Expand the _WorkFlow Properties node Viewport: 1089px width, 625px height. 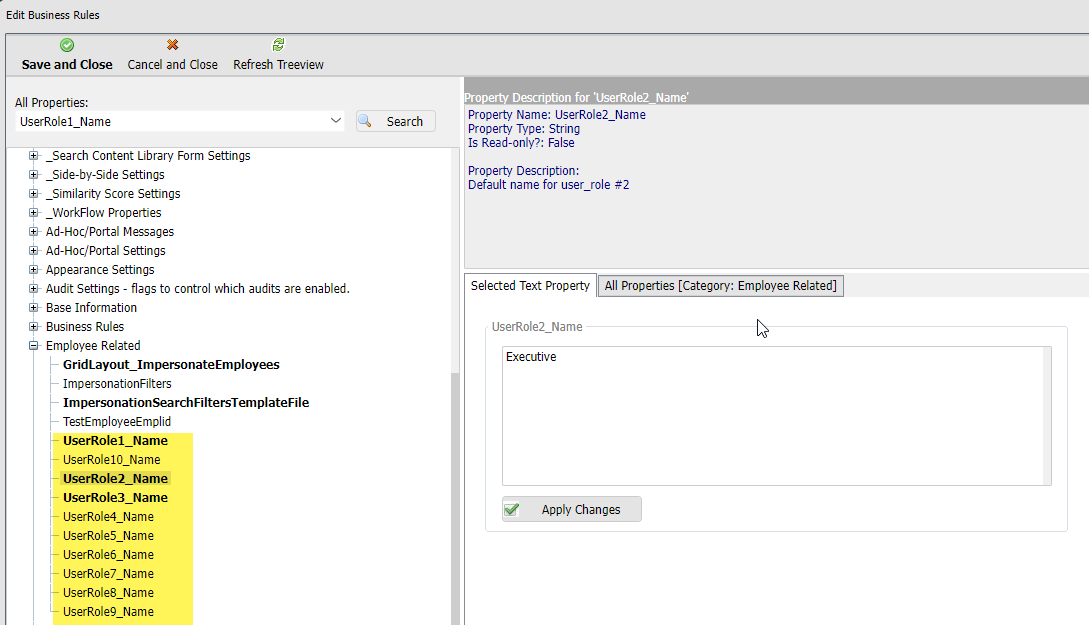(34, 213)
